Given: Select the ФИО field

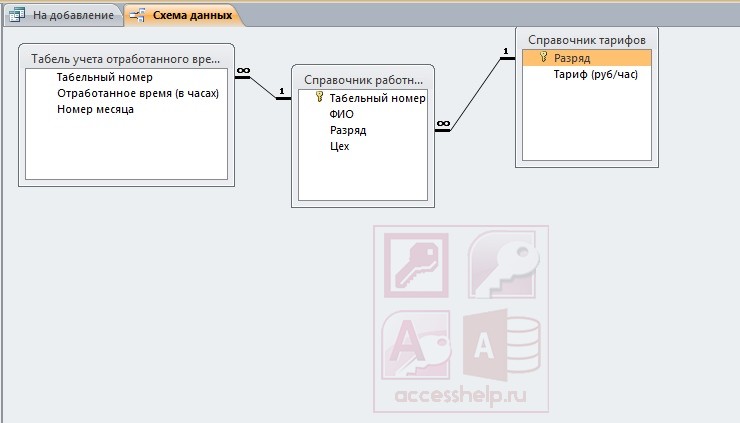Looking at the screenshot, I should (341, 114).
